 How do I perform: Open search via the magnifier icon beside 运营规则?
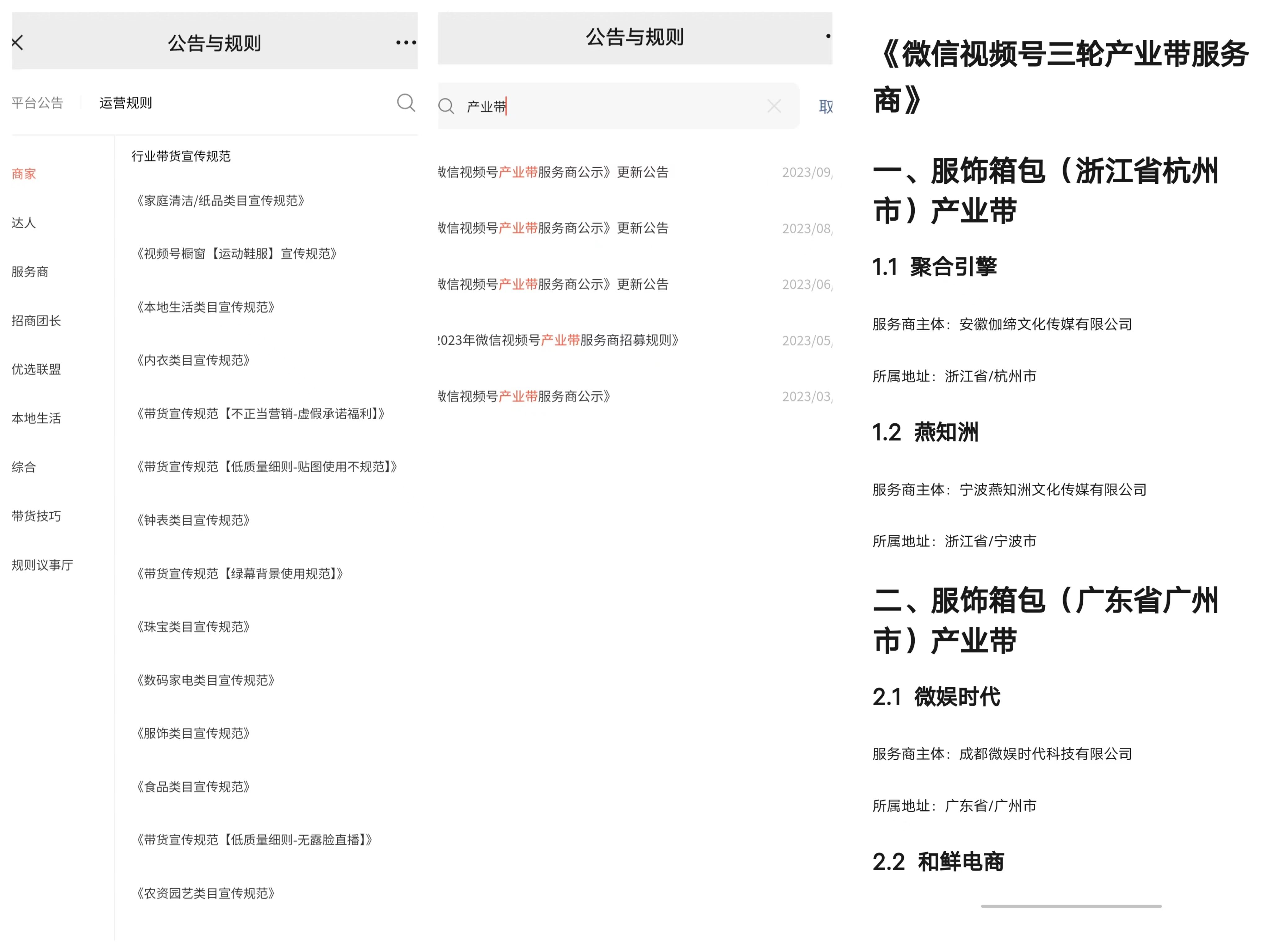click(x=406, y=103)
